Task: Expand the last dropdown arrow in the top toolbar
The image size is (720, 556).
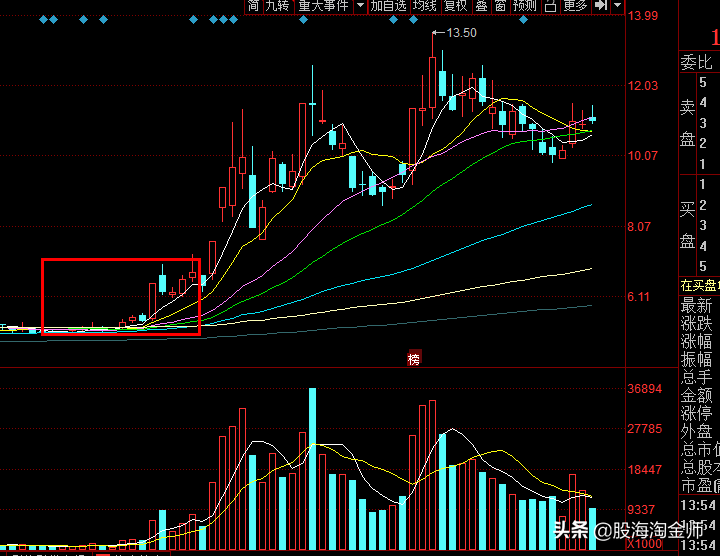Action: click(617, 6)
